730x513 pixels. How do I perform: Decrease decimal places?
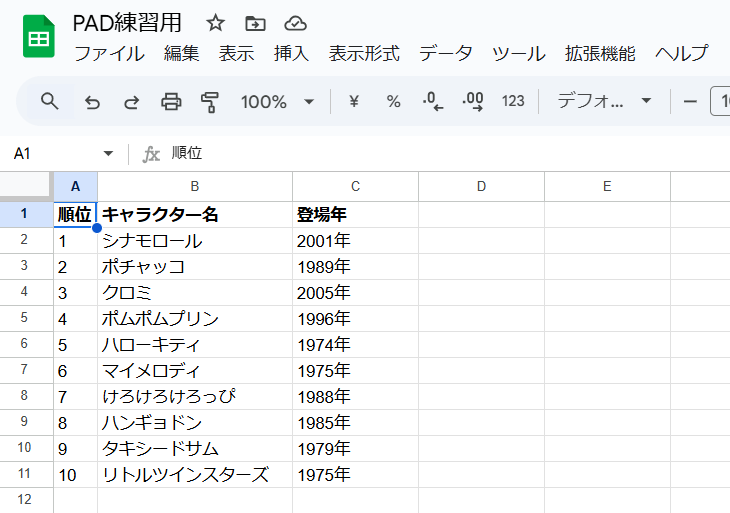433,101
